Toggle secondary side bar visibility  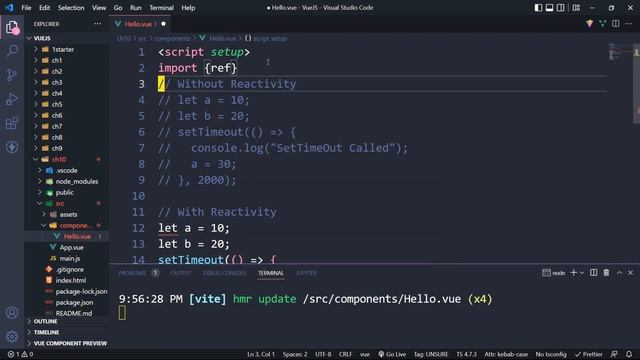(x=561, y=8)
